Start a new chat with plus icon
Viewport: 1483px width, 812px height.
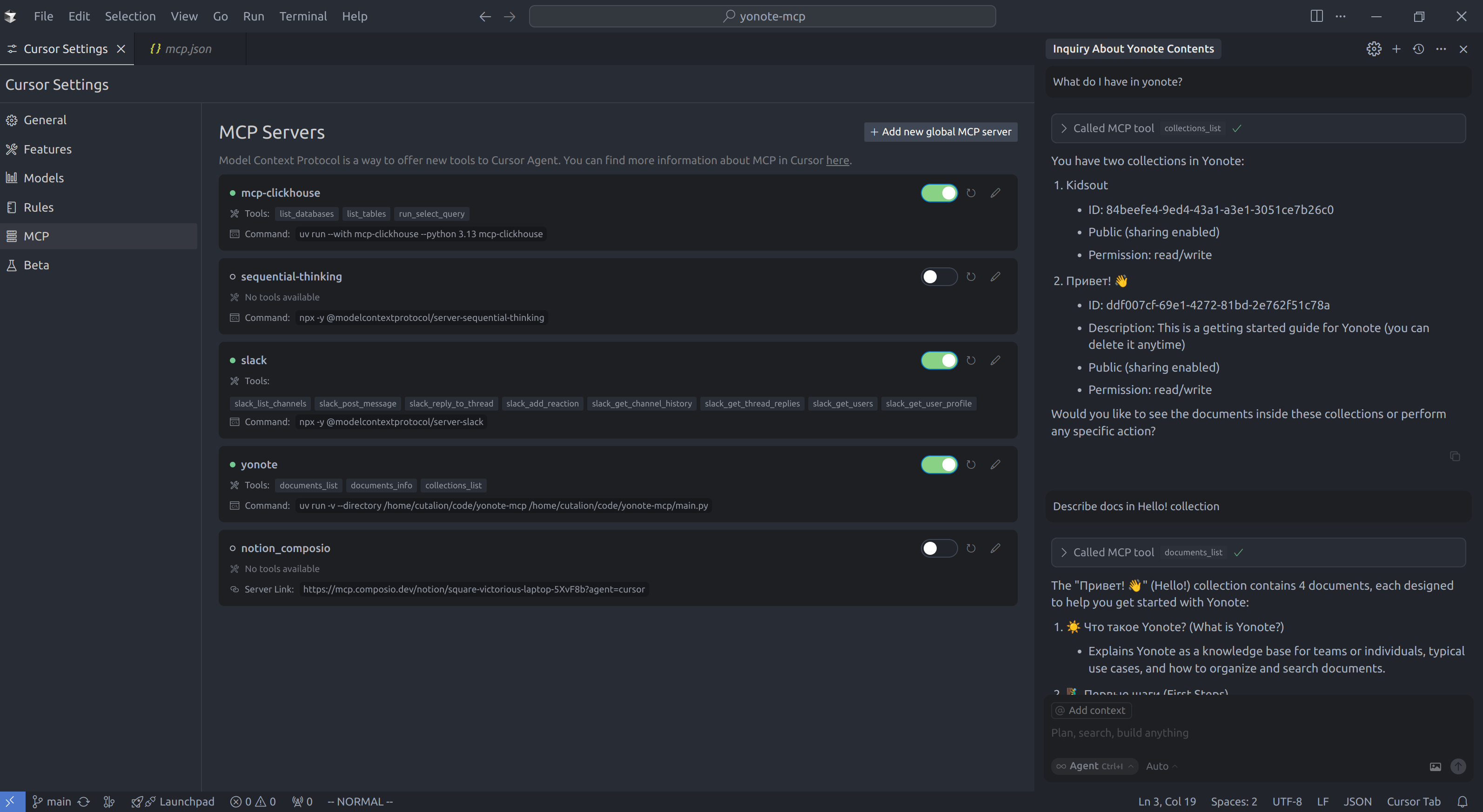[1396, 49]
